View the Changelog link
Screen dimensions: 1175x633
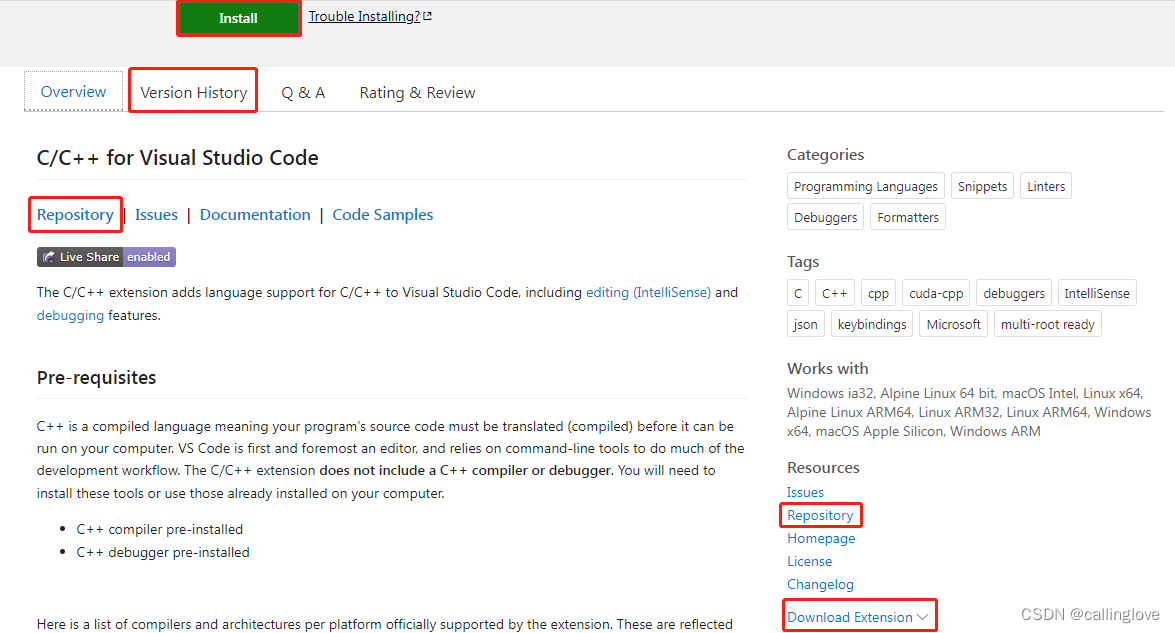pos(820,584)
